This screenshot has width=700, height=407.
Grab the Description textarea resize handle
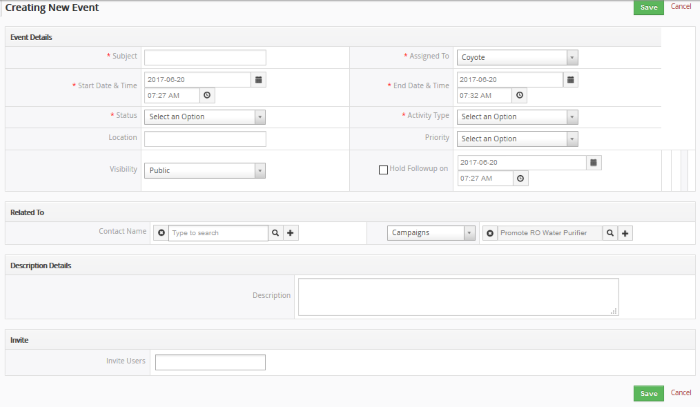pyautogui.click(x=614, y=311)
